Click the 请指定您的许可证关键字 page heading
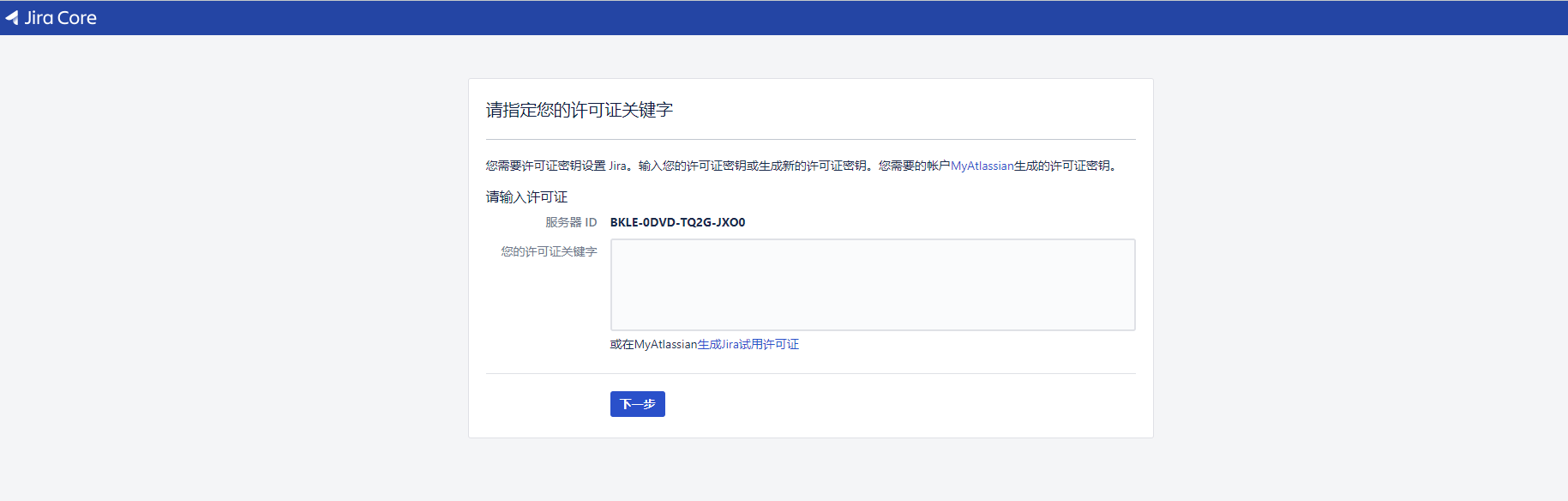 [x=579, y=110]
